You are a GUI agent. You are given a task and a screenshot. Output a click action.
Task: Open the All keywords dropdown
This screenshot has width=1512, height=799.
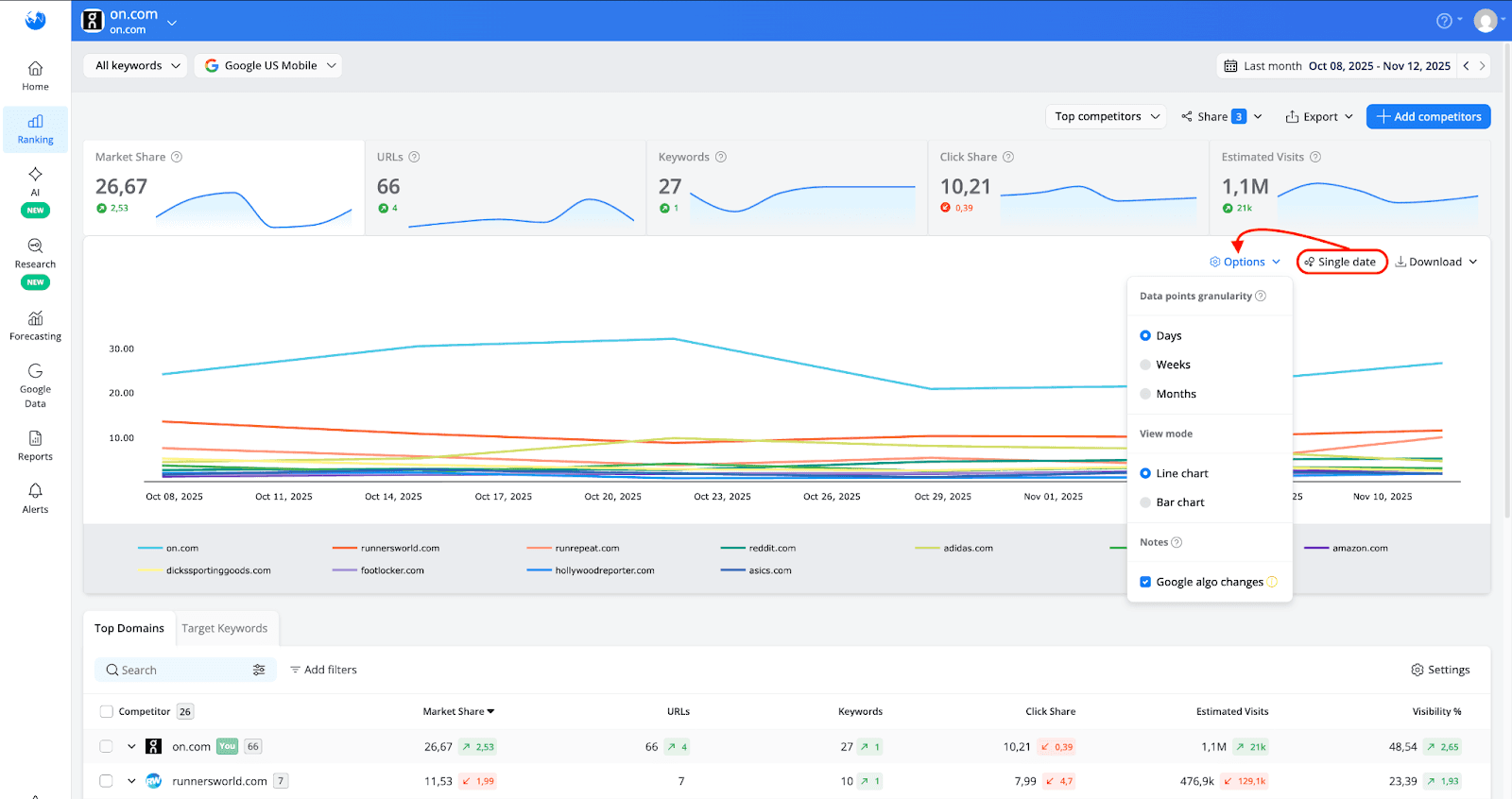pos(136,65)
